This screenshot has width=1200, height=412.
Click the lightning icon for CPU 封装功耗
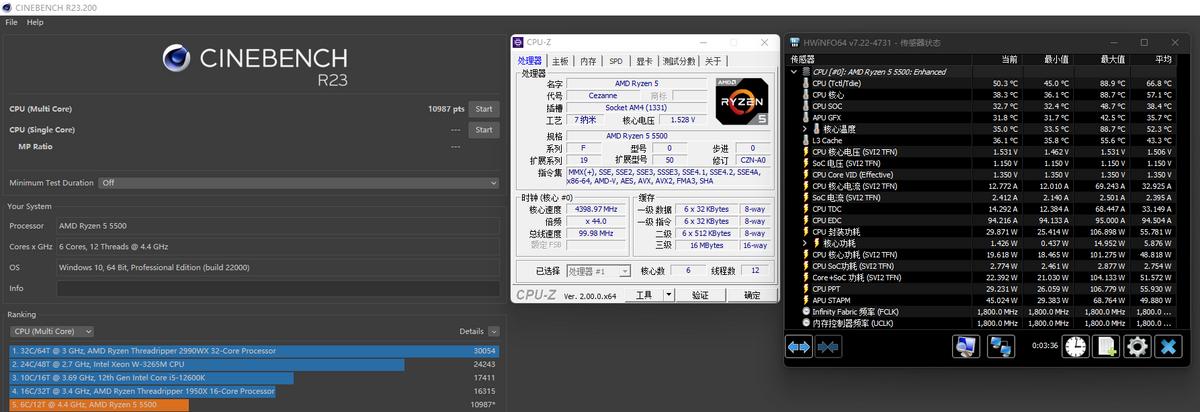[x=806, y=231]
